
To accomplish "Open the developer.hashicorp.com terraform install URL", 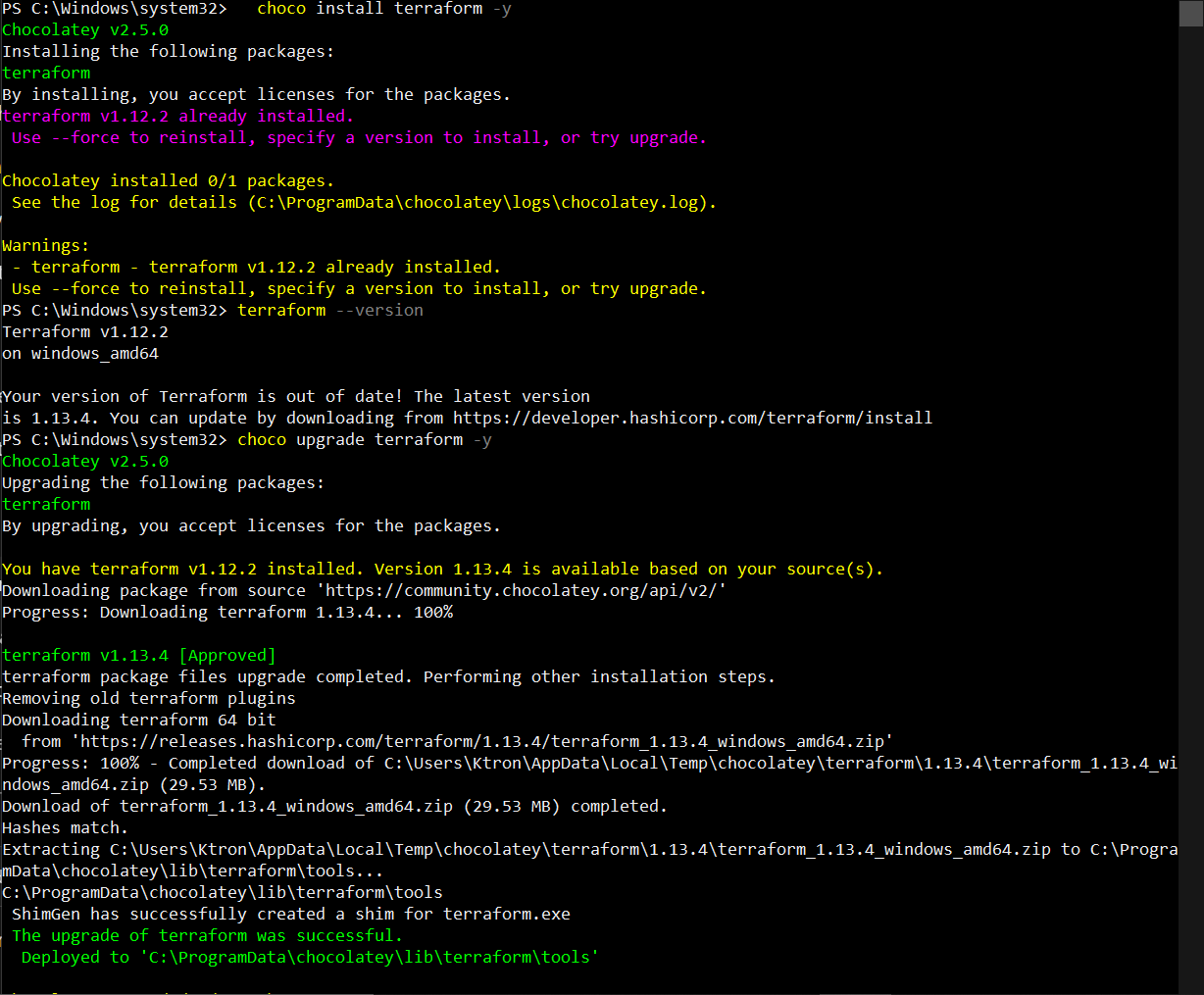I will (x=692, y=418).
